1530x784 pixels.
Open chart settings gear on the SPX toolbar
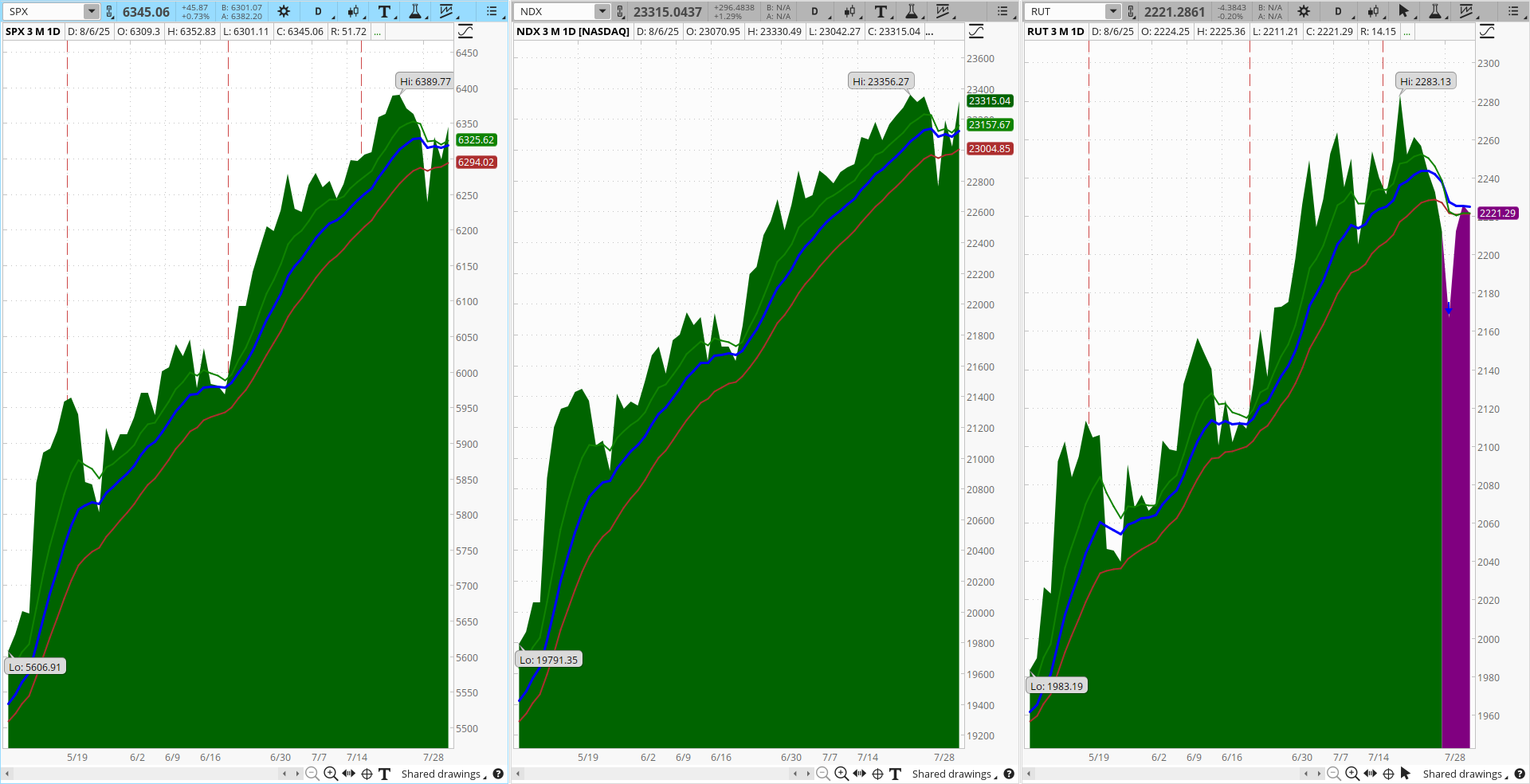coord(283,12)
